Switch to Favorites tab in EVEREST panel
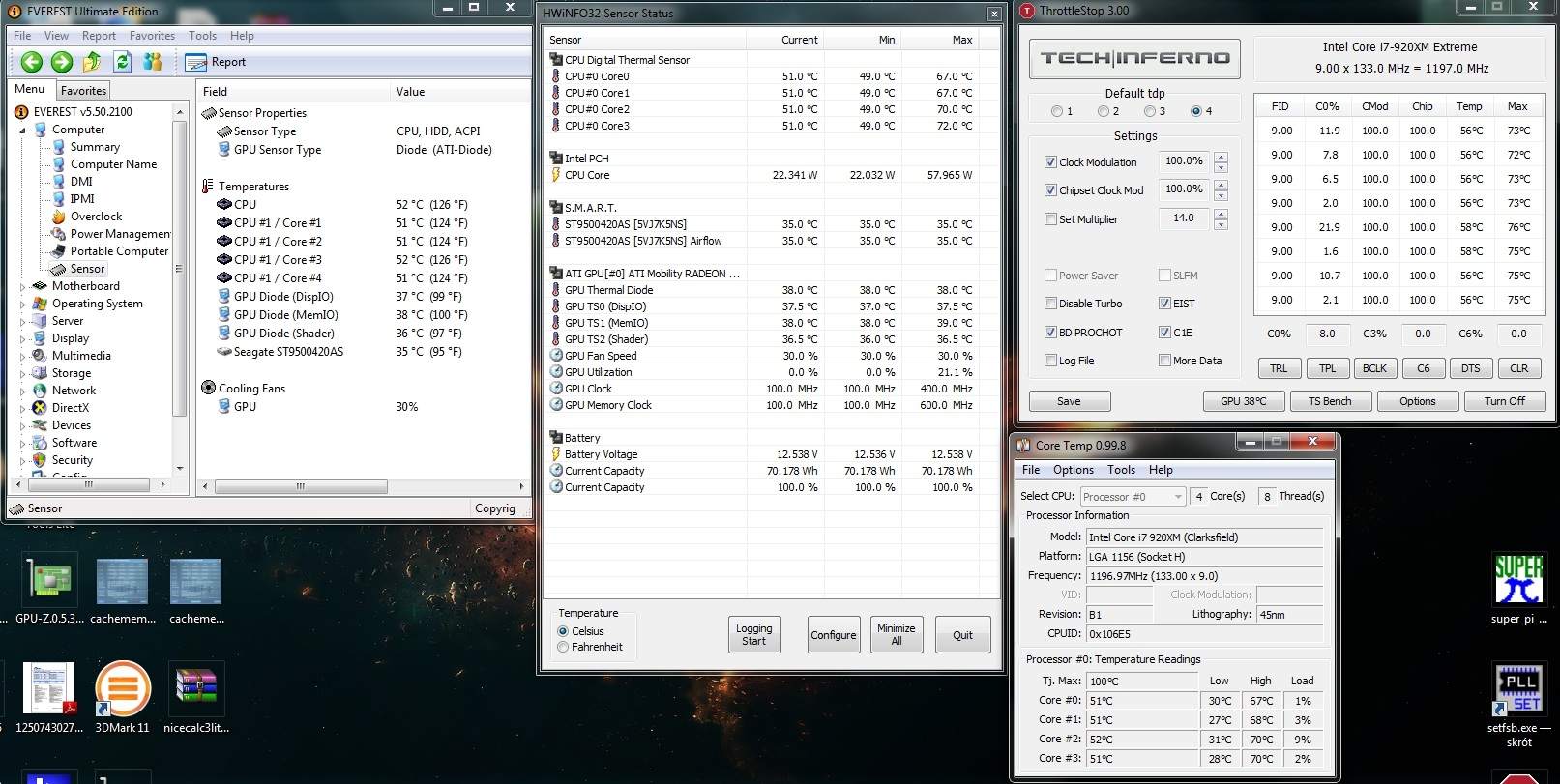The height and width of the screenshot is (784, 1560). pos(83,91)
